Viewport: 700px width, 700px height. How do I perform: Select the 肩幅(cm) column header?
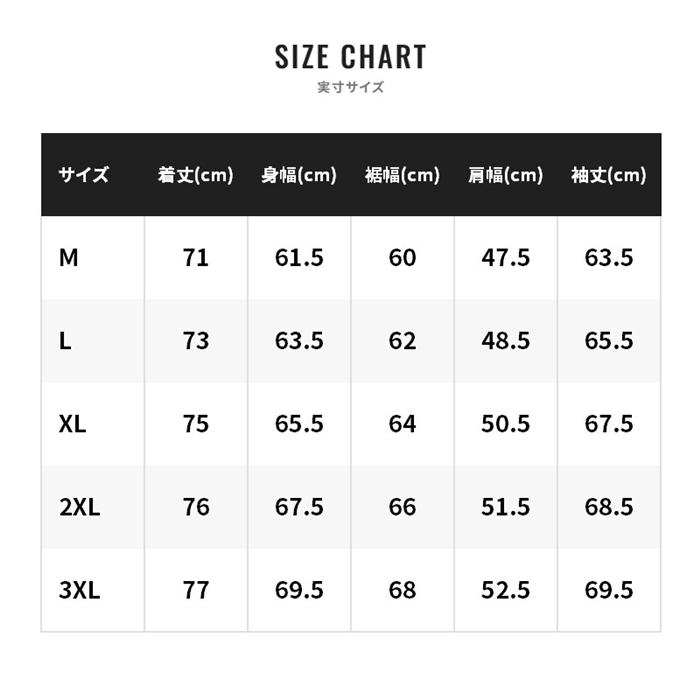pos(505,175)
